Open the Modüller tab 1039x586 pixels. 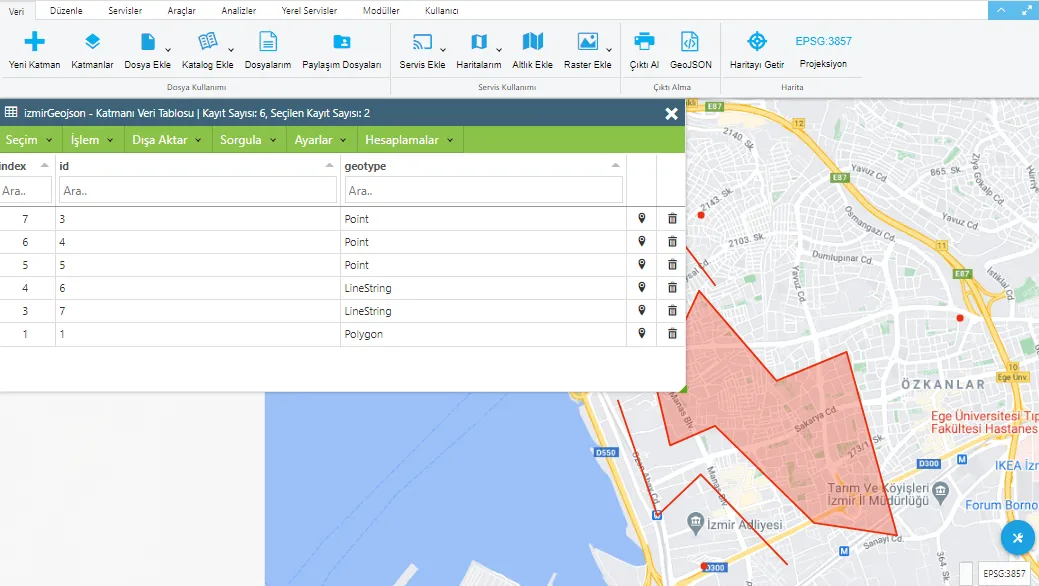point(381,11)
